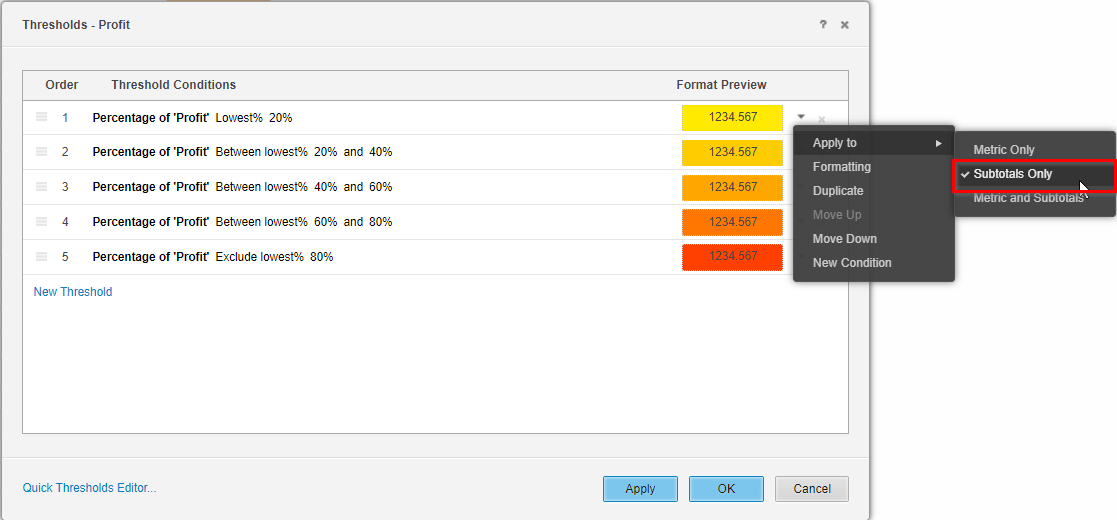
Task: Click the New Threshold link
Action: click(x=73, y=292)
